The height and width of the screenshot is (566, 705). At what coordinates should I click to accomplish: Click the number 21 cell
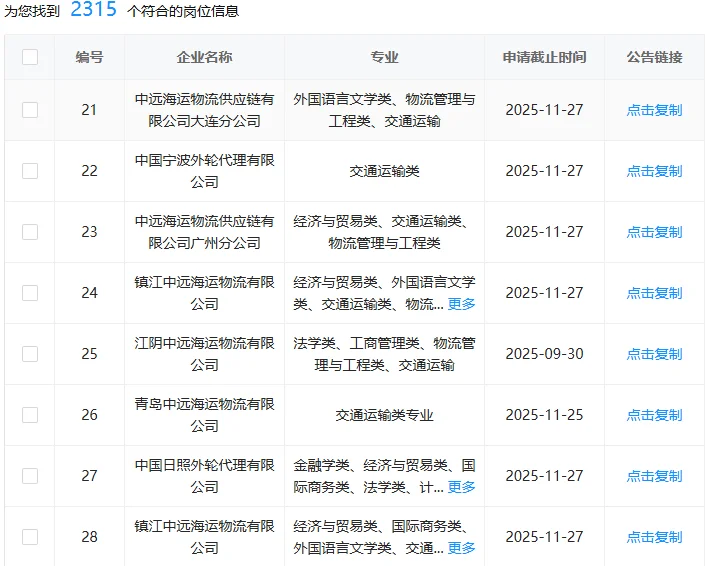[x=89, y=110]
